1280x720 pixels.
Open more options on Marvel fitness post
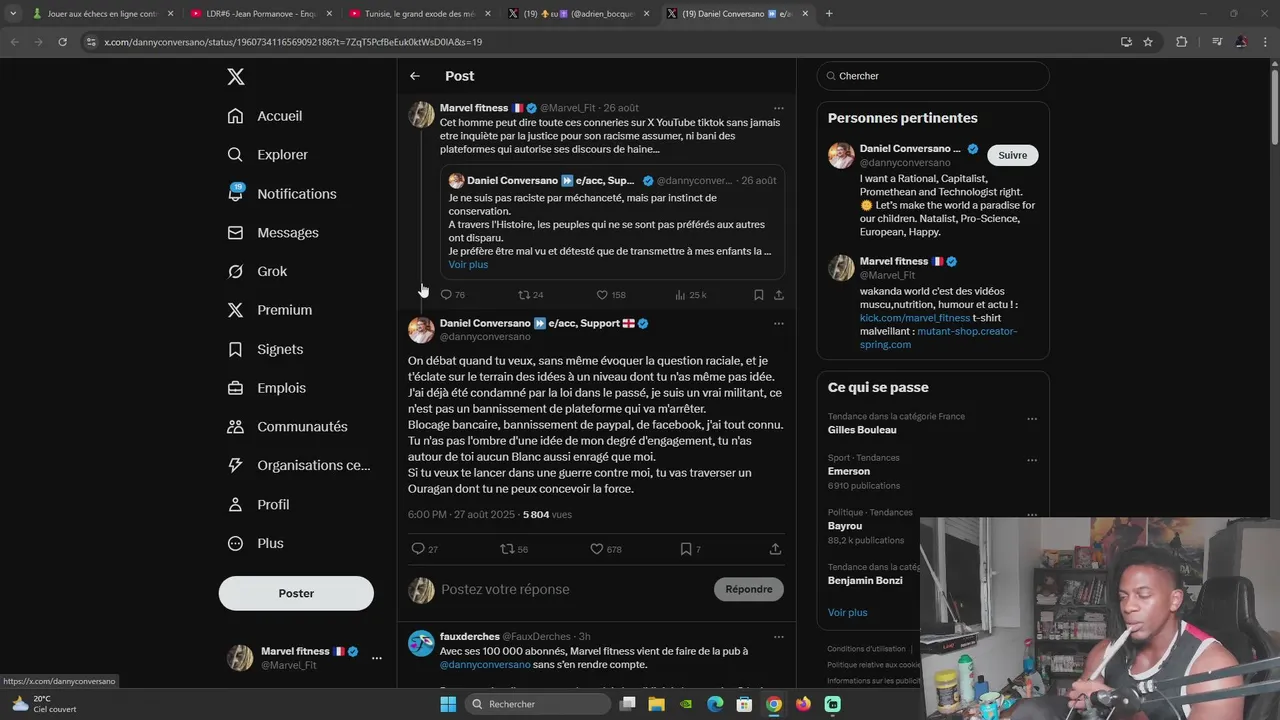779,108
